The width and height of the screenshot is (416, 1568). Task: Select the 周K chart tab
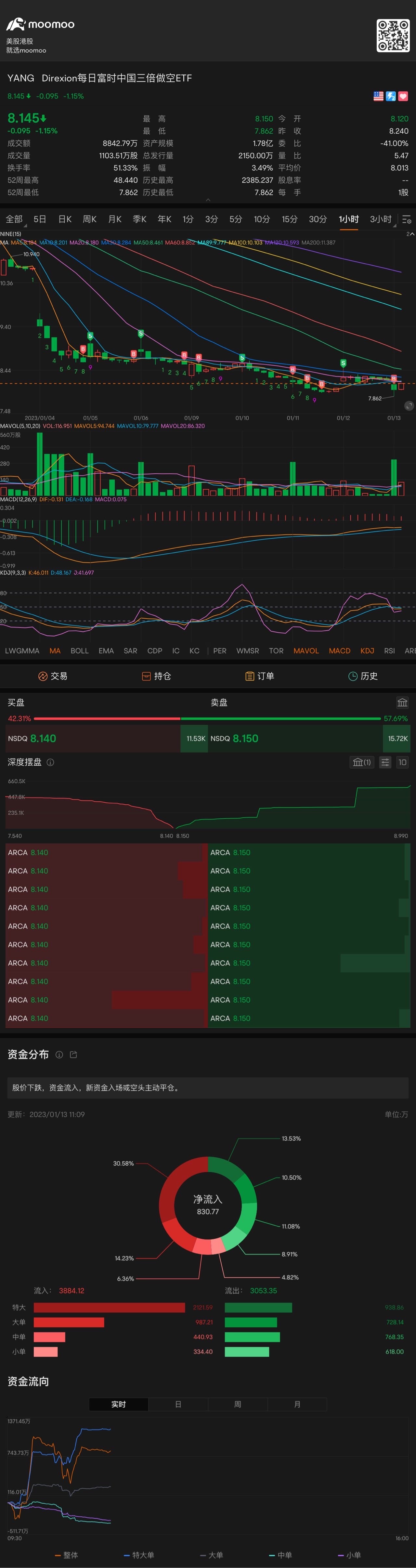tap(89, 219)
